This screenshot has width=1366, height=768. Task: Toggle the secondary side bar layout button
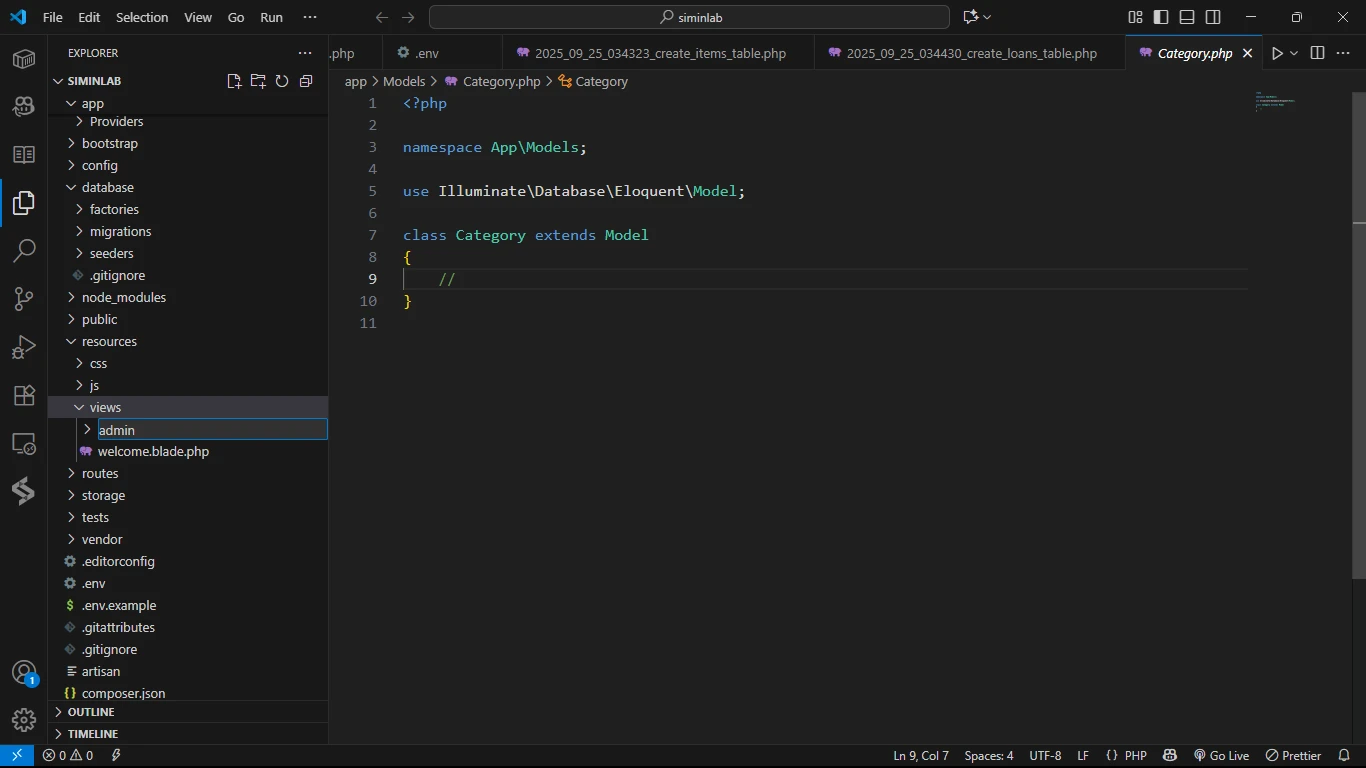tap(1213, 17)
